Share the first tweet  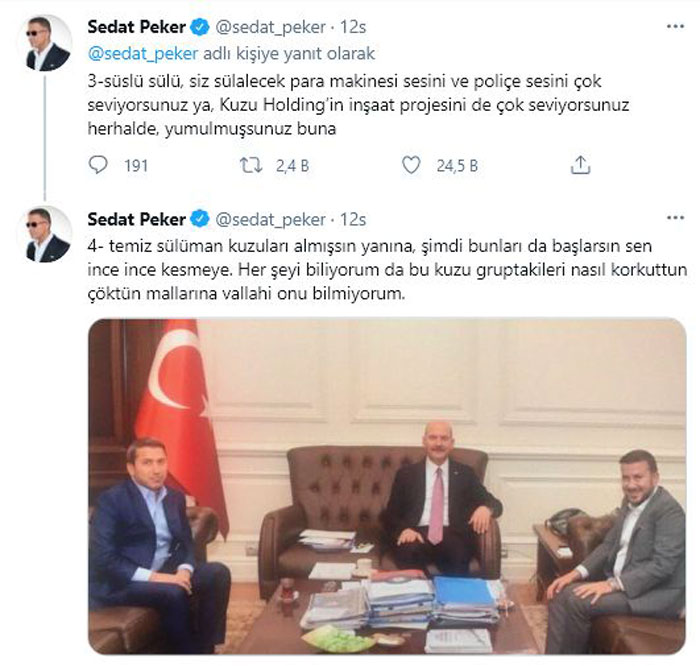[580, 165]
